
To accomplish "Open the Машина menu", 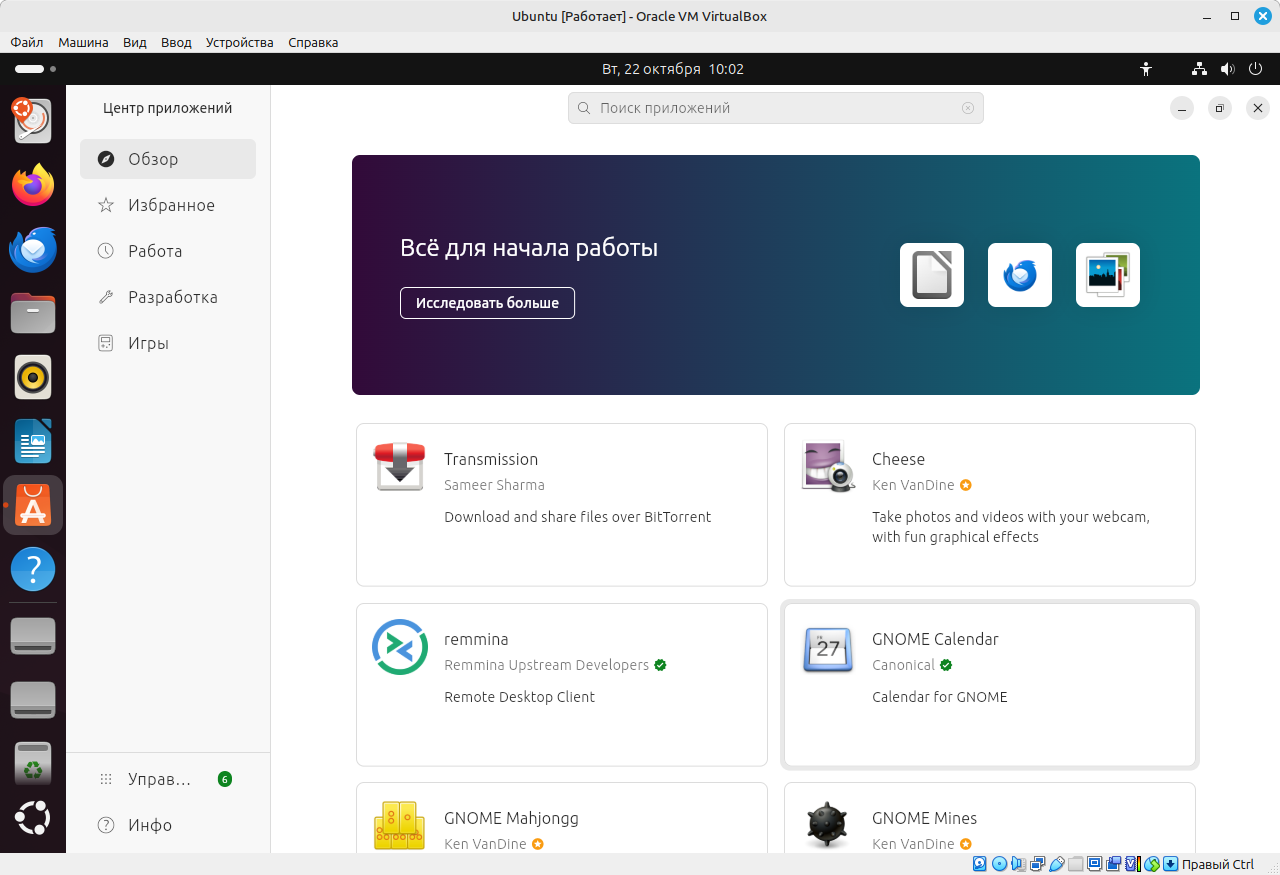I will pyautogui.click(x=83, y=42).
